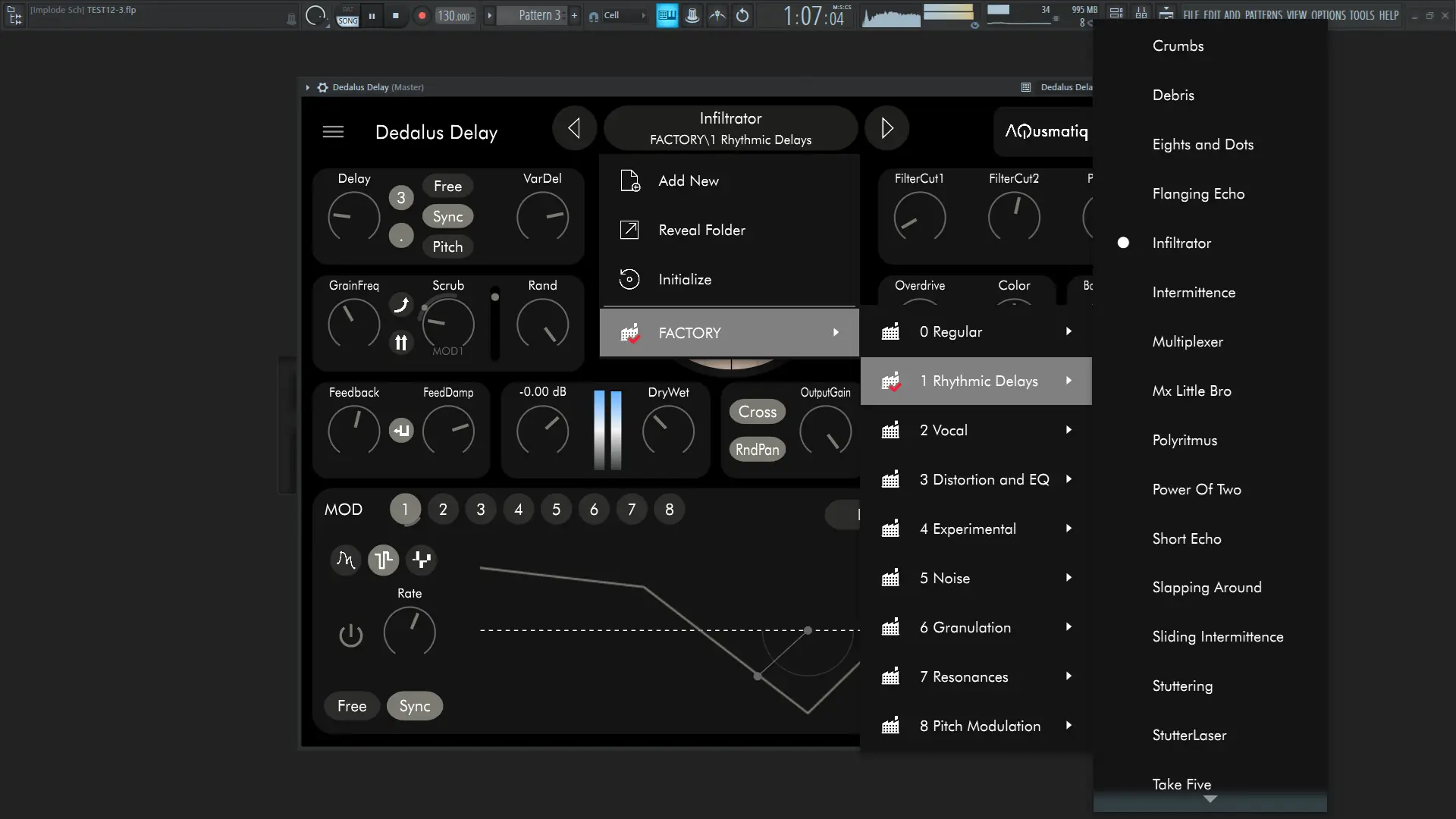Image resolution: width=1456 pixels, height=819 pixels.
Task: Select the step sequencer modulator icon
Action: coord(422,560)
